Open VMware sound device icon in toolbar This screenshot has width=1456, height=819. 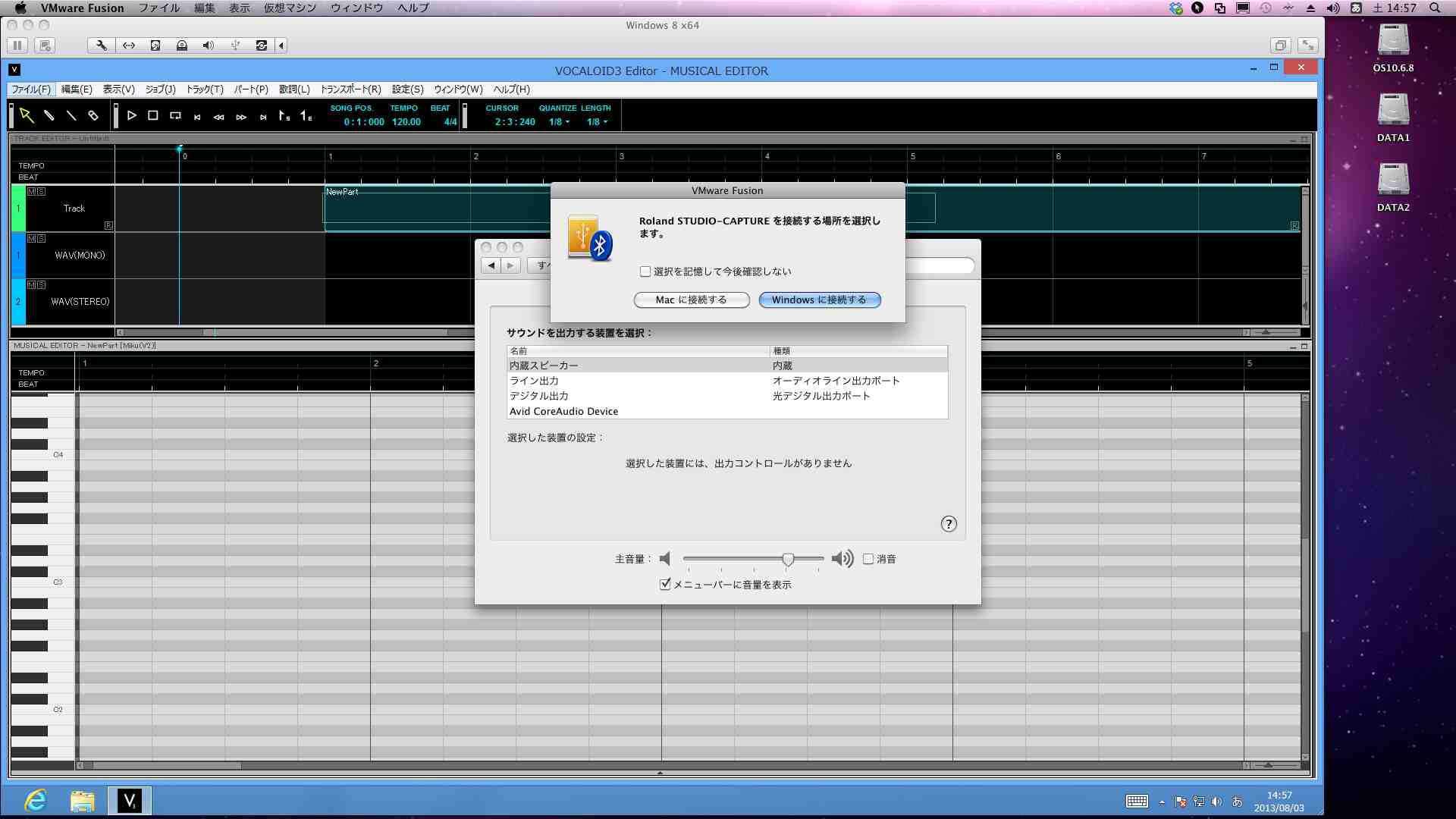(209, 45)
